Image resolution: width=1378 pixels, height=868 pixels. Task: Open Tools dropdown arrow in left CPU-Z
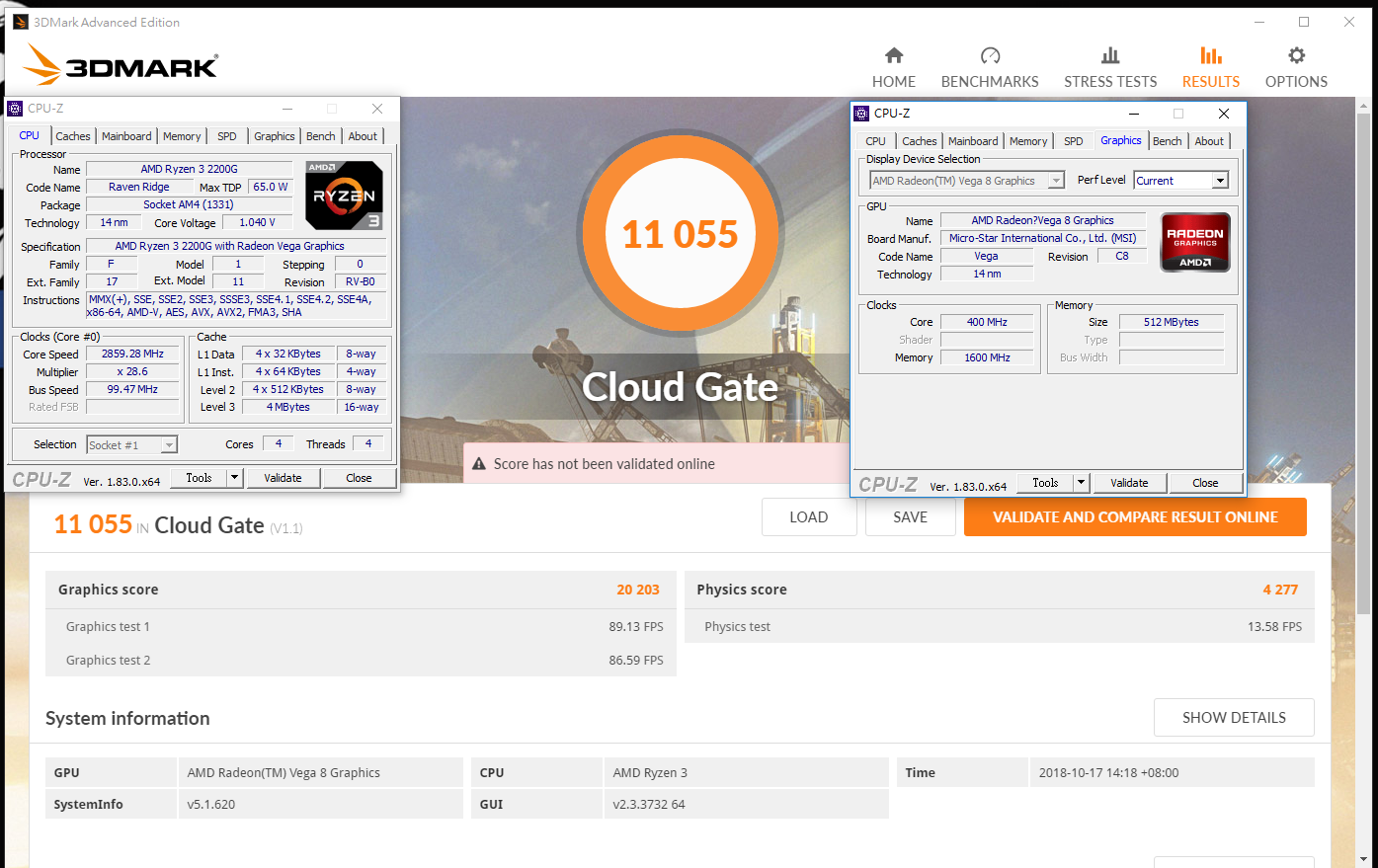pos(234,478)
